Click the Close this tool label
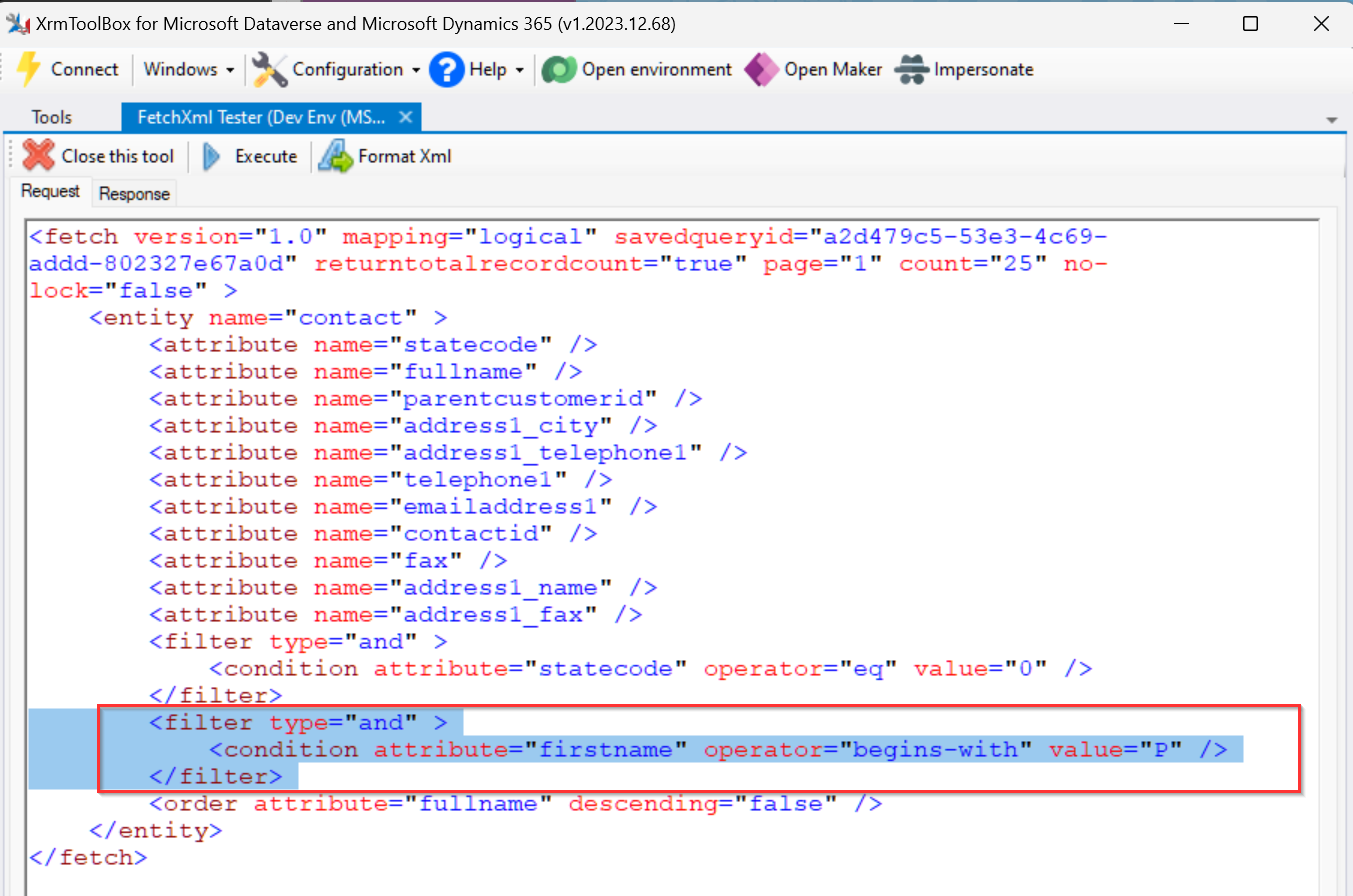This screenshot has width=1353, height=896. click(118, 156)
